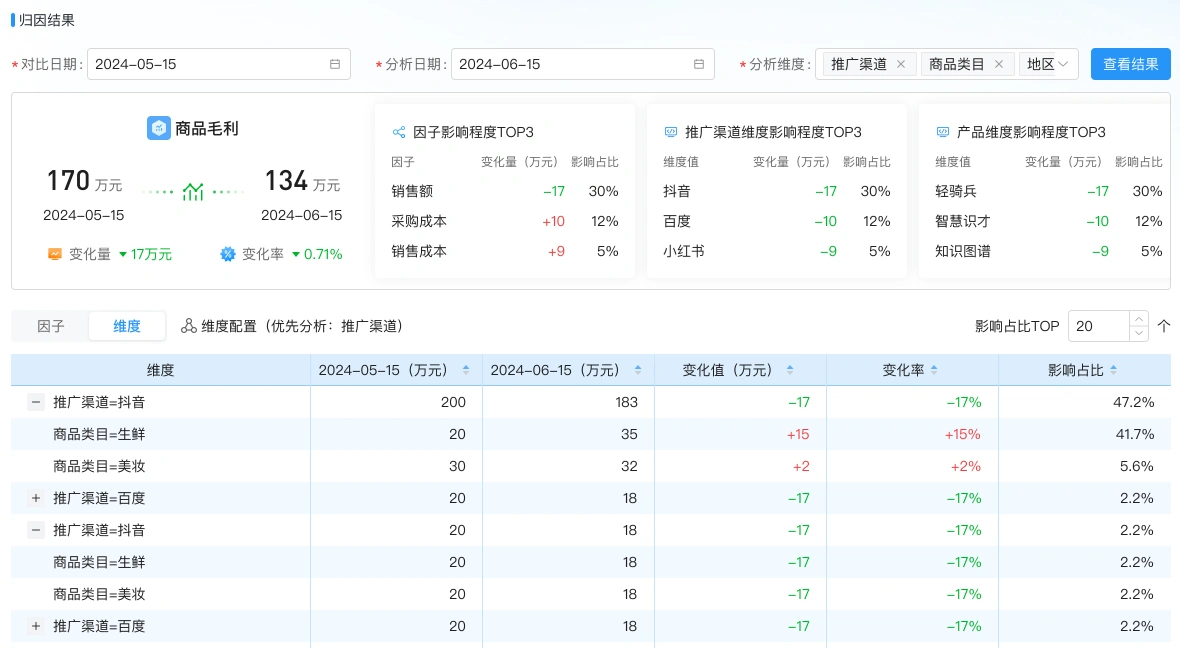Collapse the second 推广渠道=抖音 row
Screen dimensions: 1180x648
click(x=36, y=530)
